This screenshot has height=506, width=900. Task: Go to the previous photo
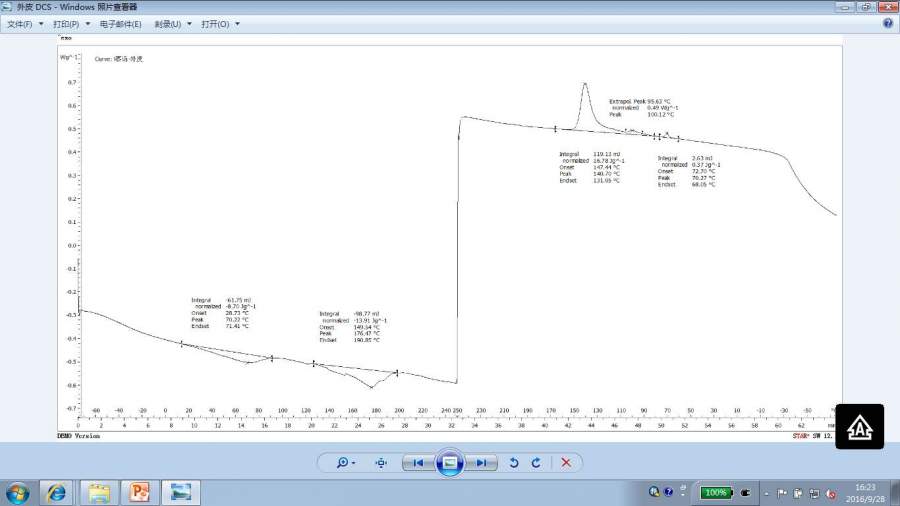point(418,462)
